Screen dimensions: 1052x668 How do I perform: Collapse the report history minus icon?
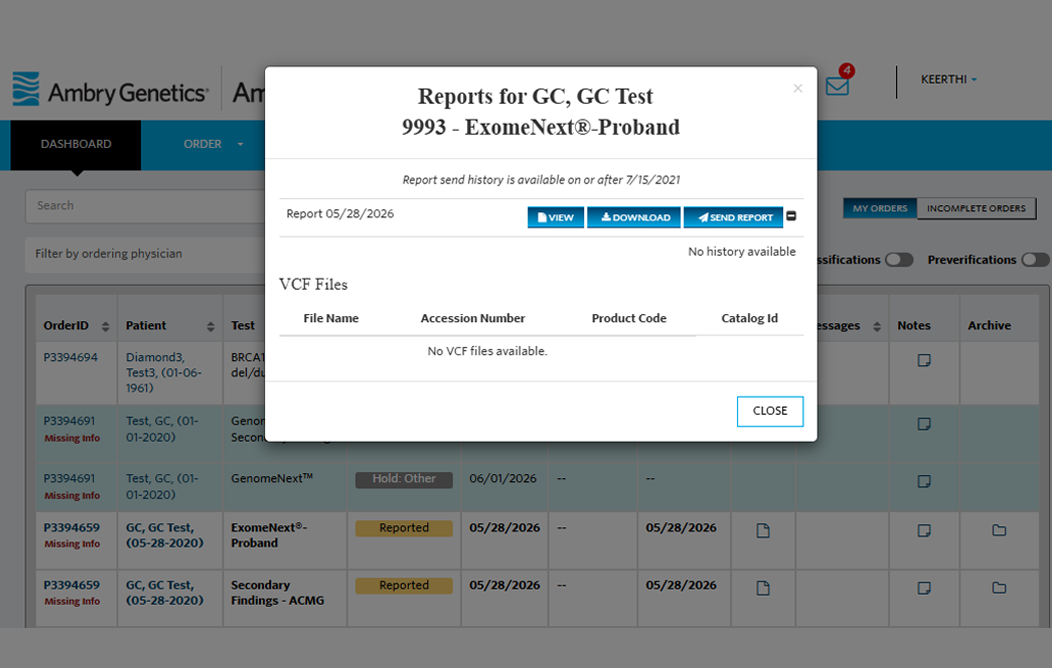(x=792, y=216)
